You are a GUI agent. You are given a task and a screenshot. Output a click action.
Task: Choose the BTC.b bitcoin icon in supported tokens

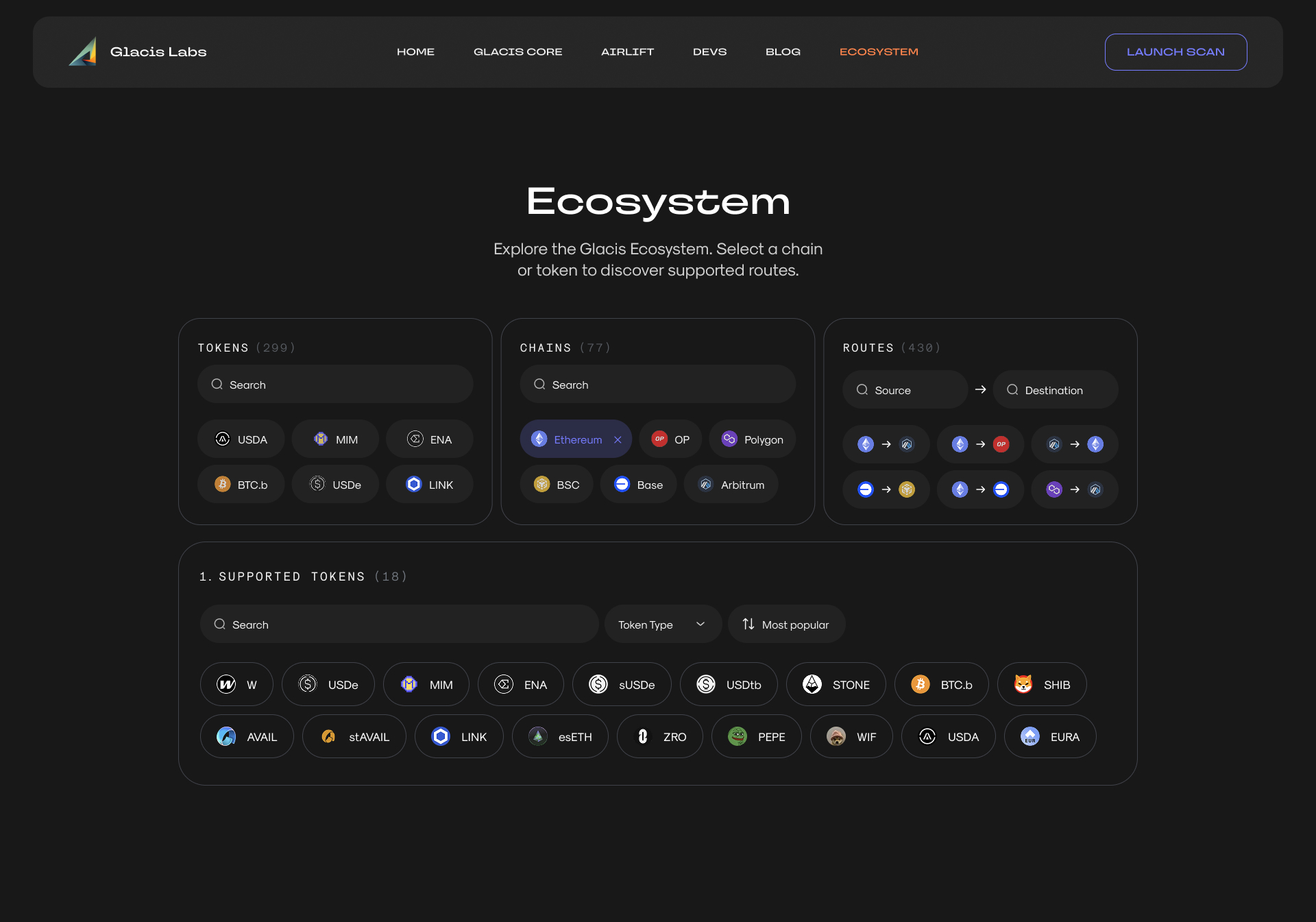(921, 684)
